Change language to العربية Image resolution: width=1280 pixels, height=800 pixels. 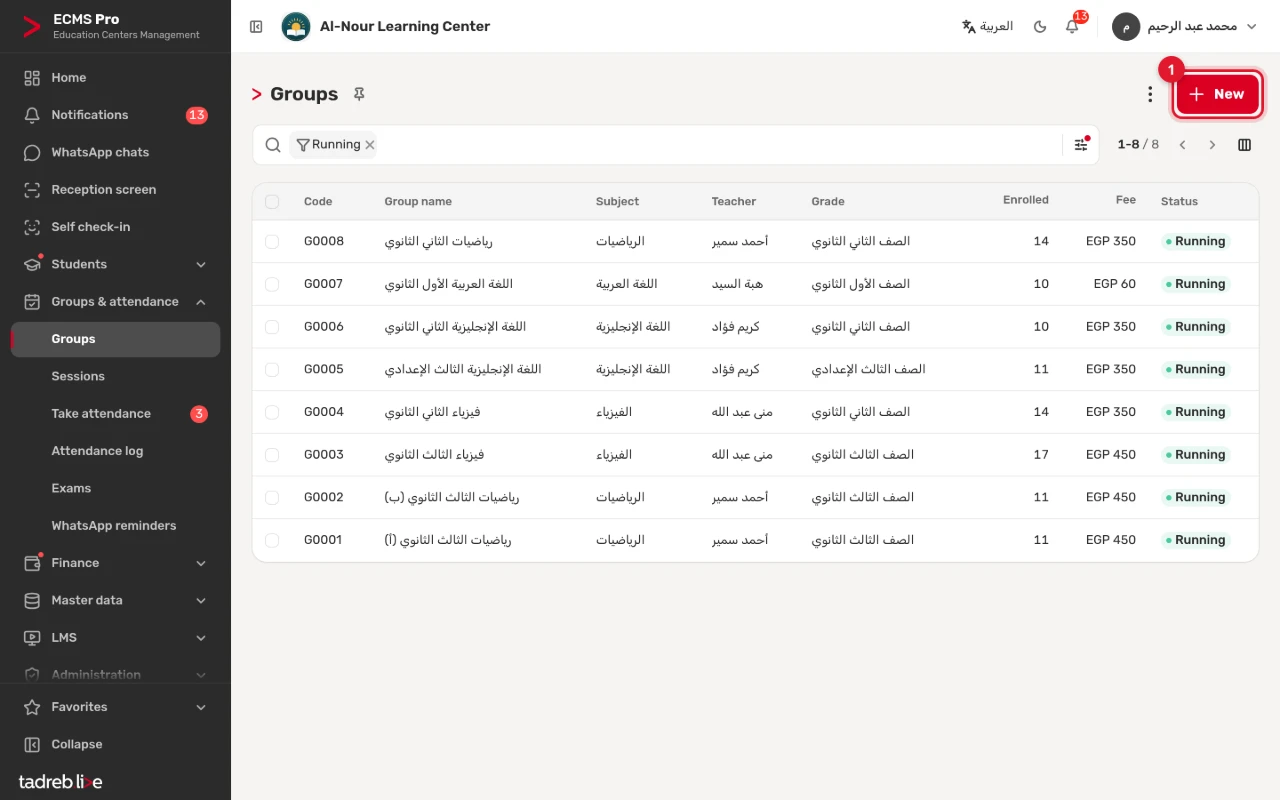coord(987,27)
